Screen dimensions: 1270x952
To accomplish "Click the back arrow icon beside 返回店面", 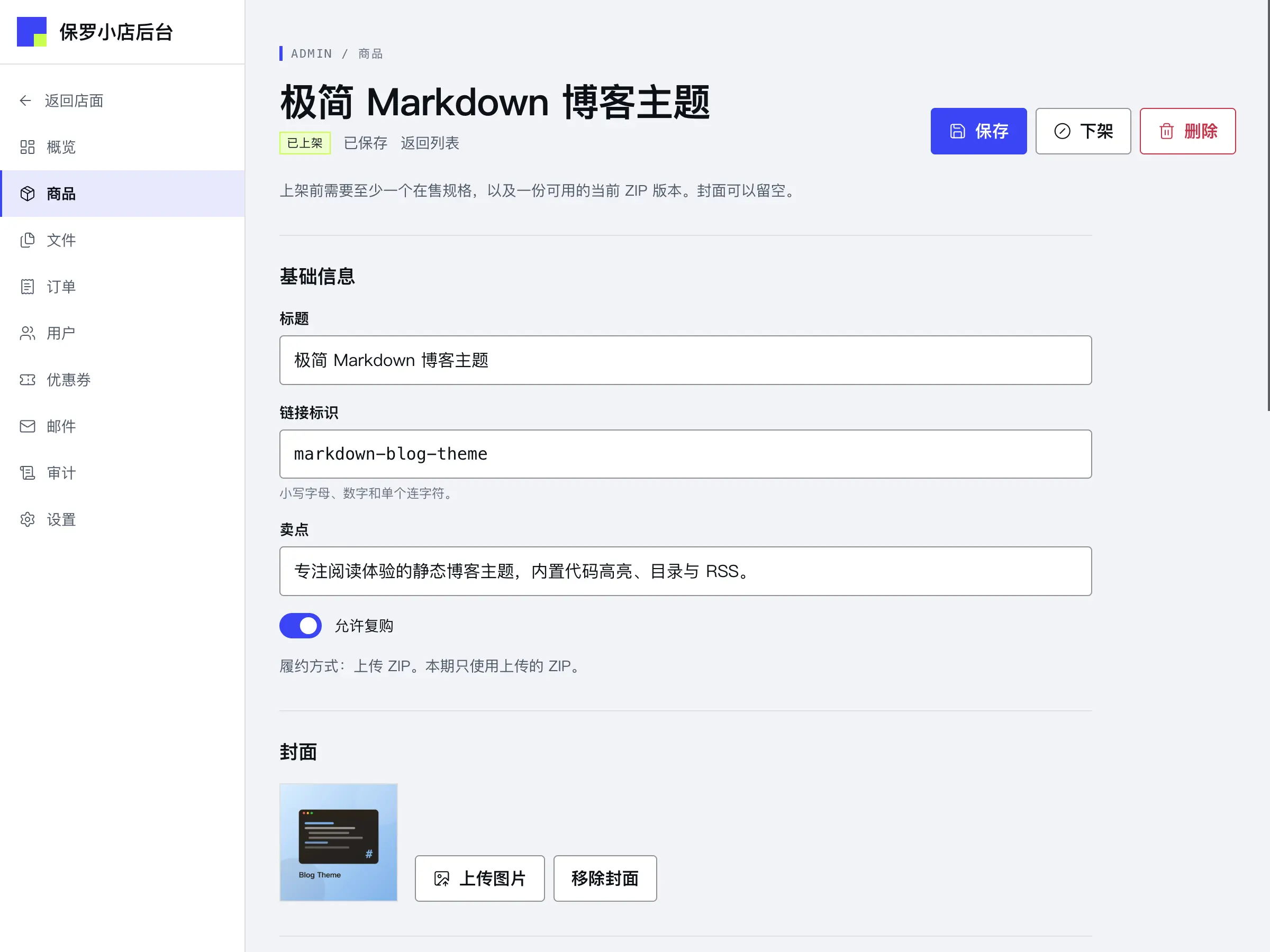I will click(25, 101).
